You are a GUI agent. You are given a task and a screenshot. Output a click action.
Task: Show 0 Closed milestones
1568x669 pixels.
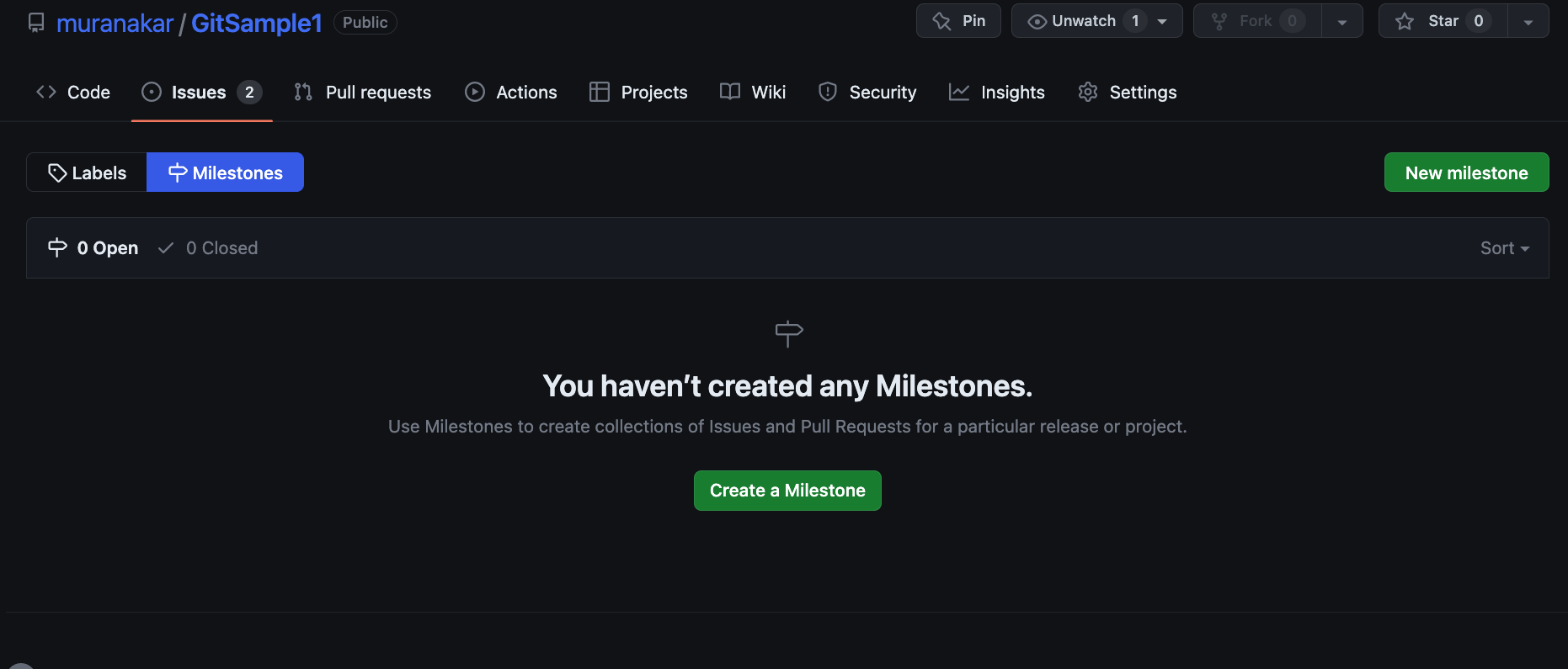208,247
